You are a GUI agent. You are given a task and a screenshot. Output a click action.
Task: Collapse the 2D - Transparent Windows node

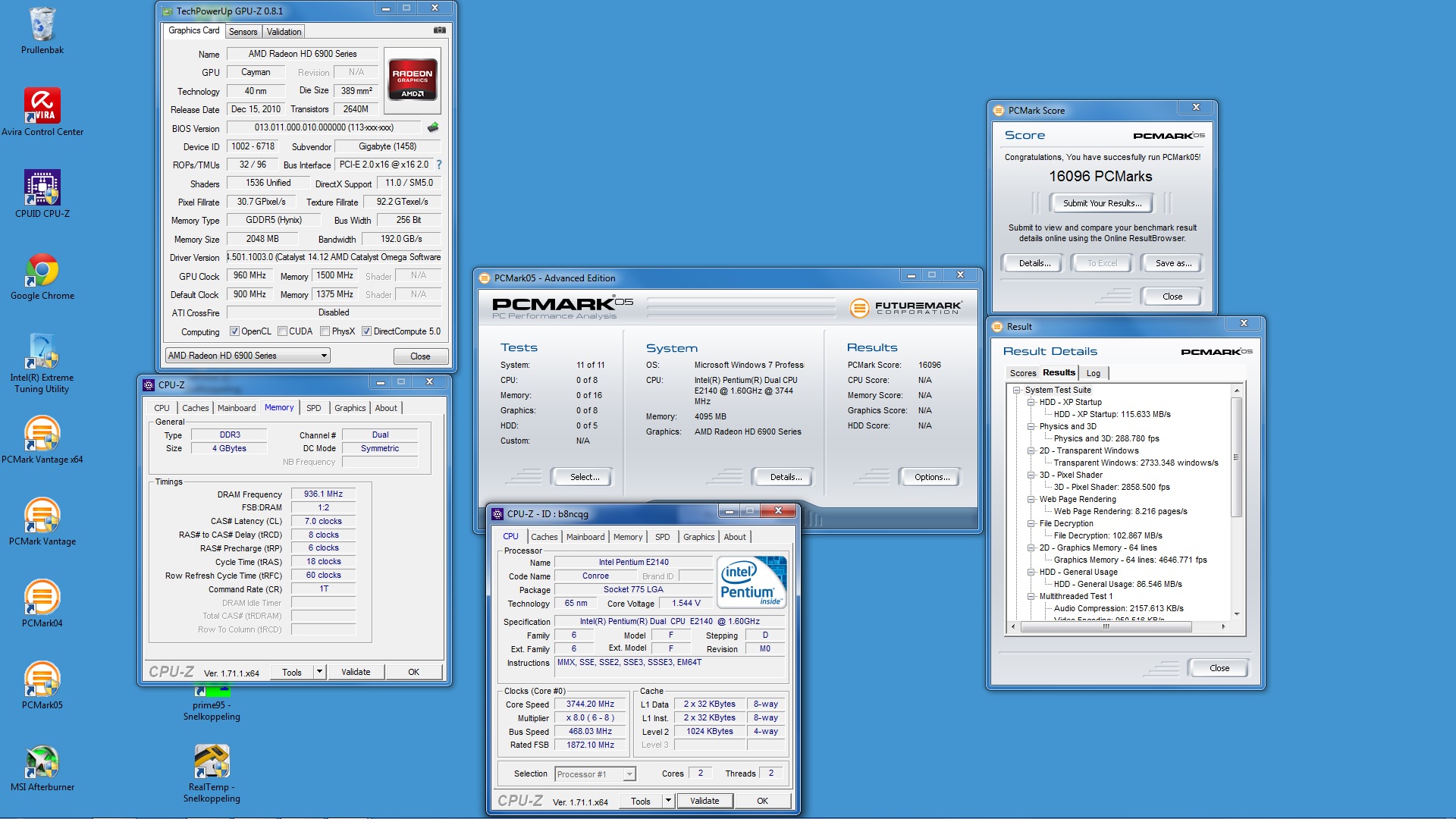[x=1031, y=451]
